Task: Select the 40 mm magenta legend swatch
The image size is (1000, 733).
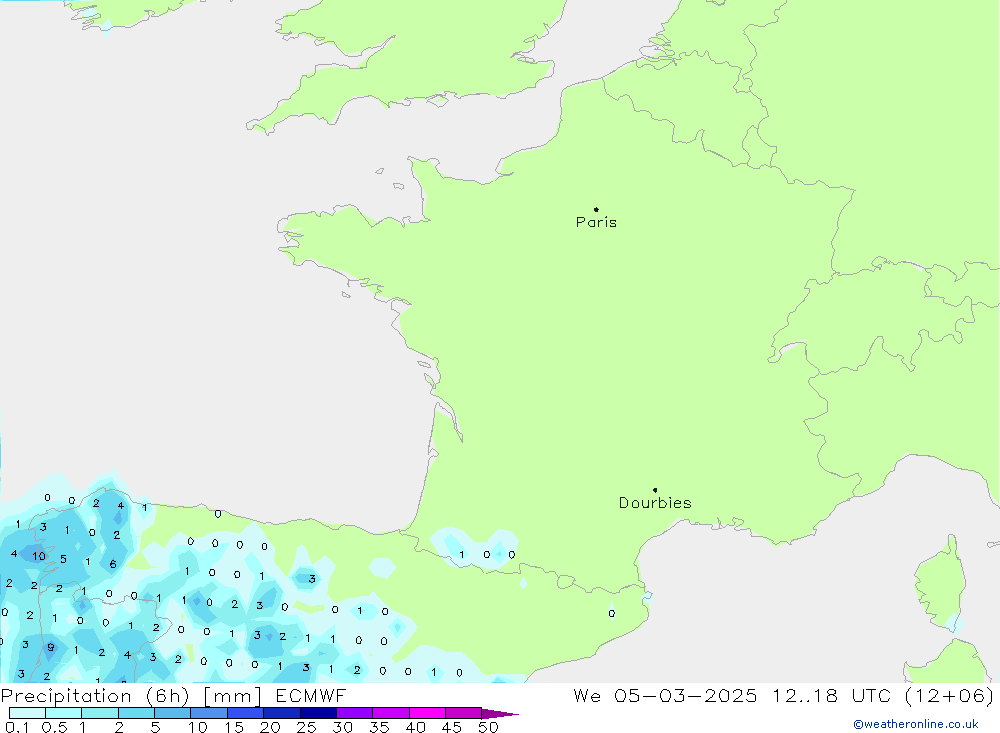Action: (427, 713)
